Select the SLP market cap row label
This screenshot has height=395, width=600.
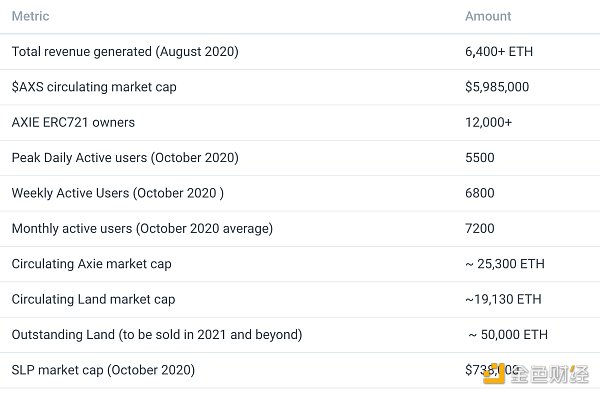(x=103, y=370)
